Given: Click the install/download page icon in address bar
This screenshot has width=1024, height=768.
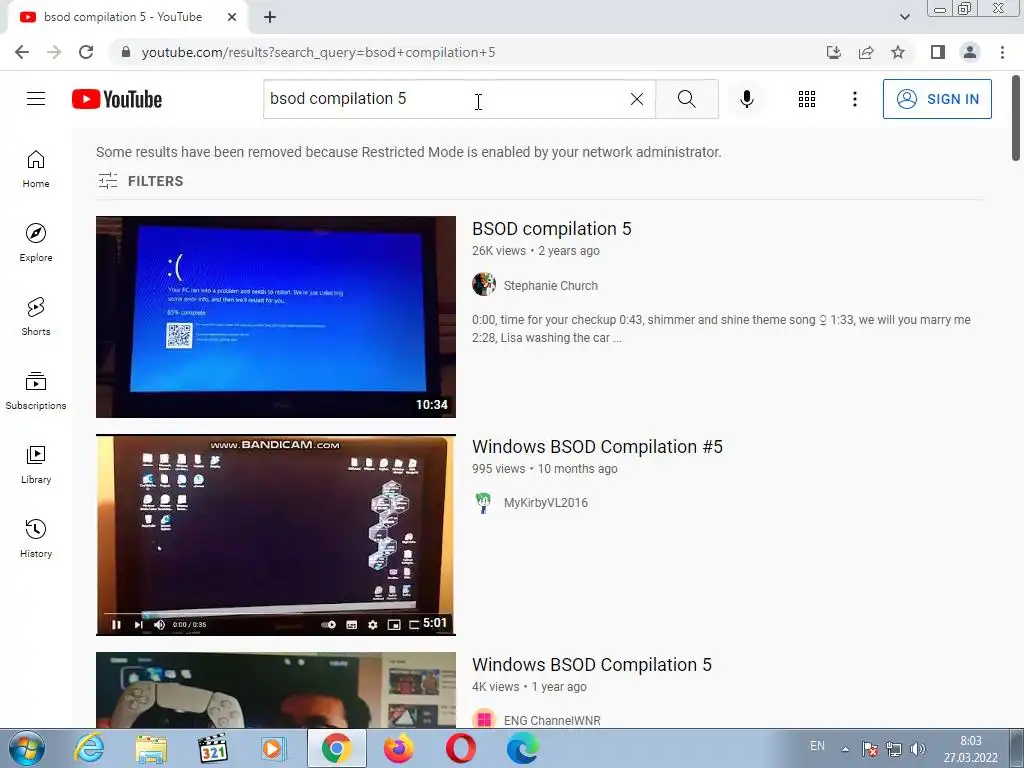Looking at the screenshot, I should (x=833, y=52).
